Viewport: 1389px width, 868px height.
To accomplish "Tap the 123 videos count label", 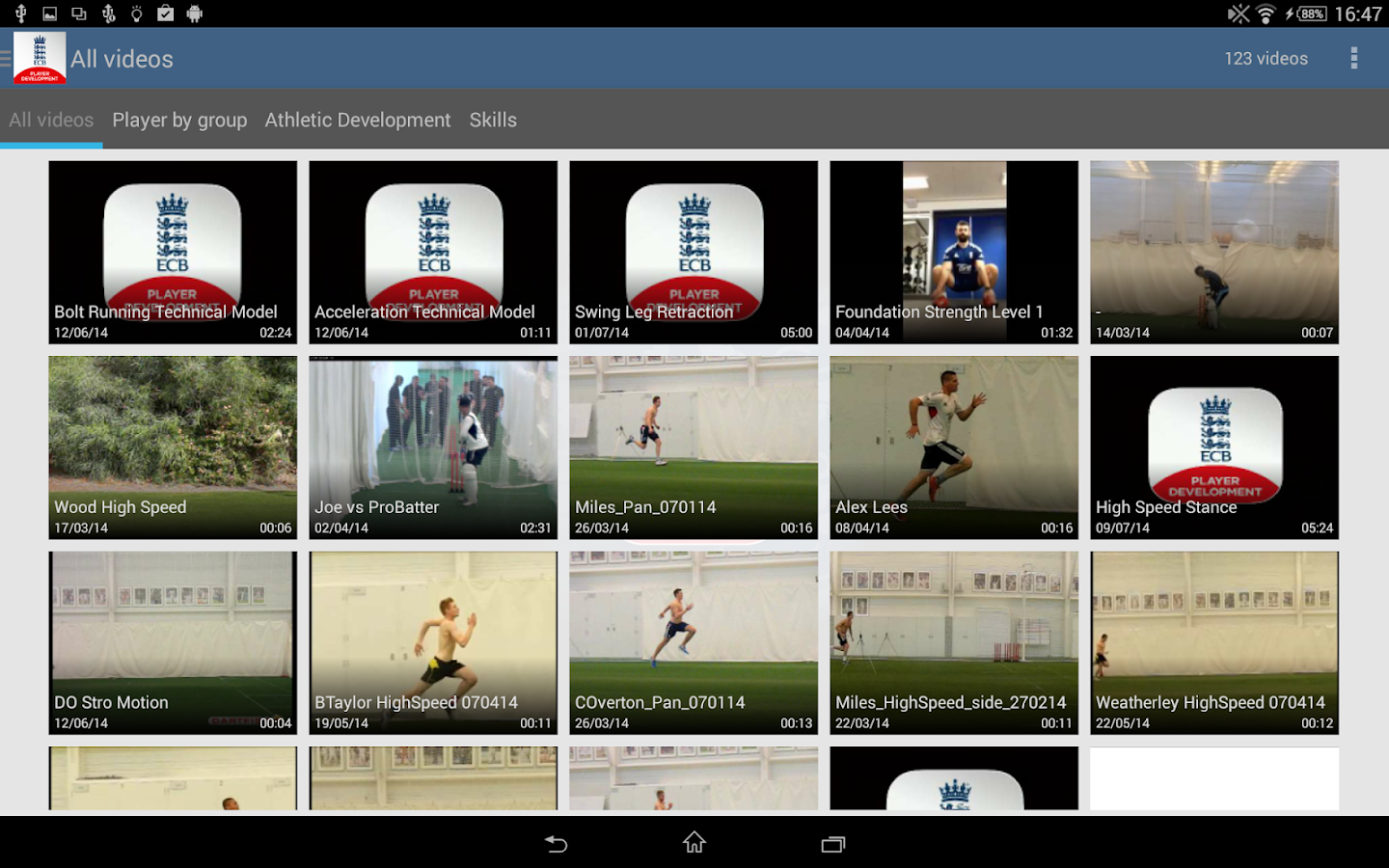I will coord(1266,59).
